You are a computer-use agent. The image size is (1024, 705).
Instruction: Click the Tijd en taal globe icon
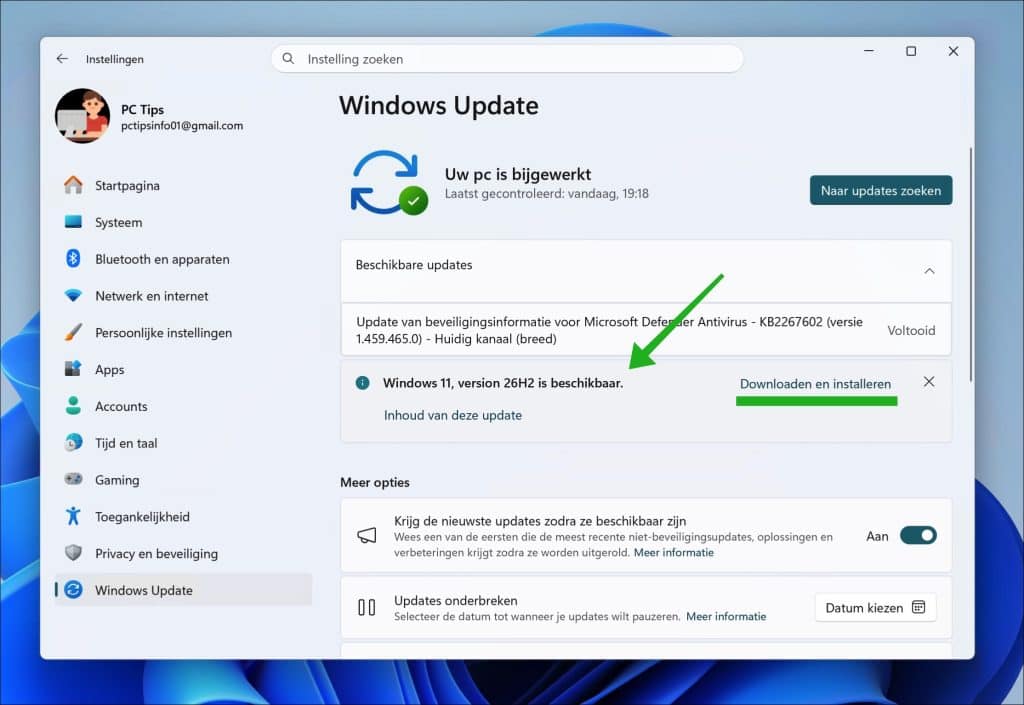click(x=73, y=443)
